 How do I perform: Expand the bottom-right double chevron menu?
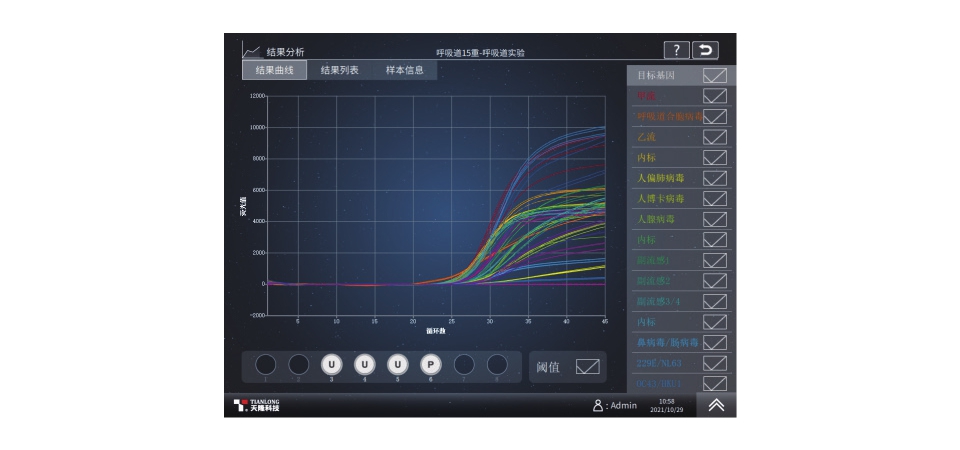point(716,405)
